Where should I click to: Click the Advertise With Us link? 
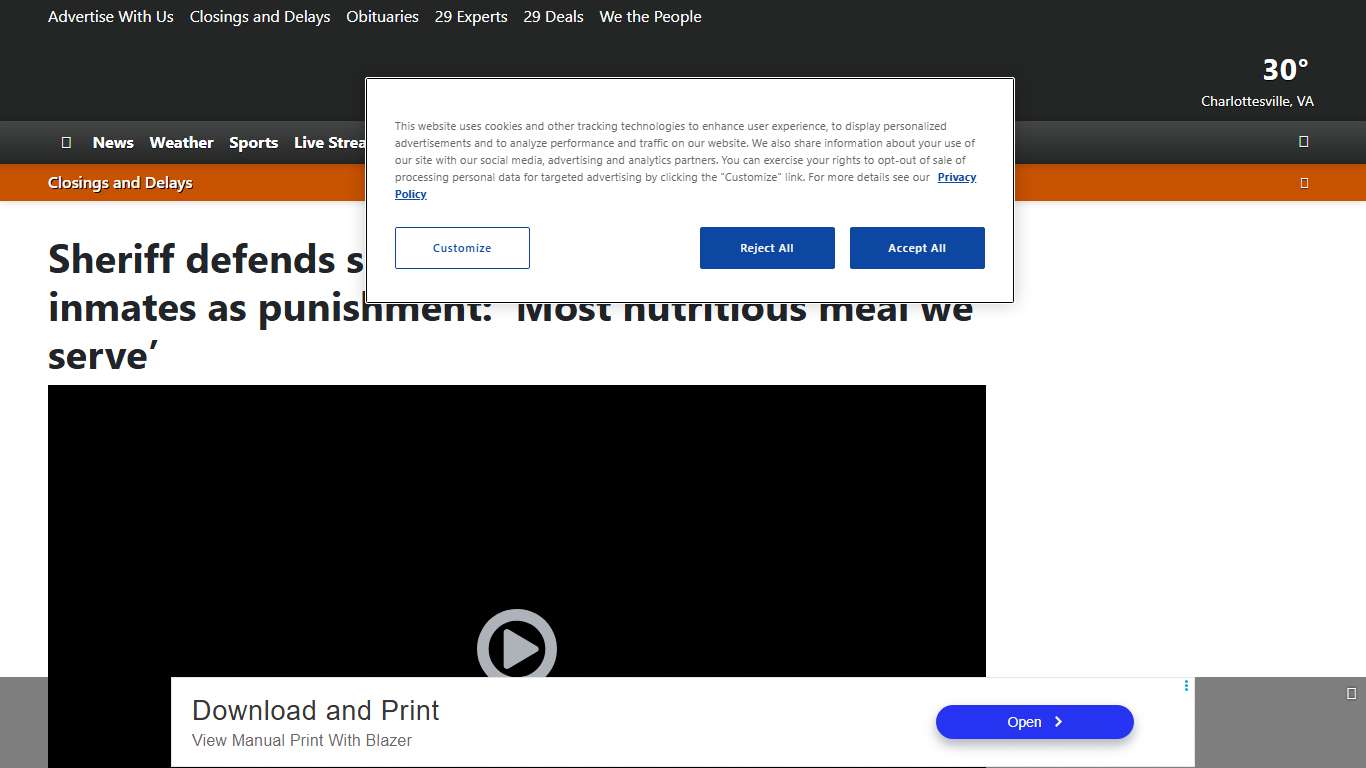[111, 17]
